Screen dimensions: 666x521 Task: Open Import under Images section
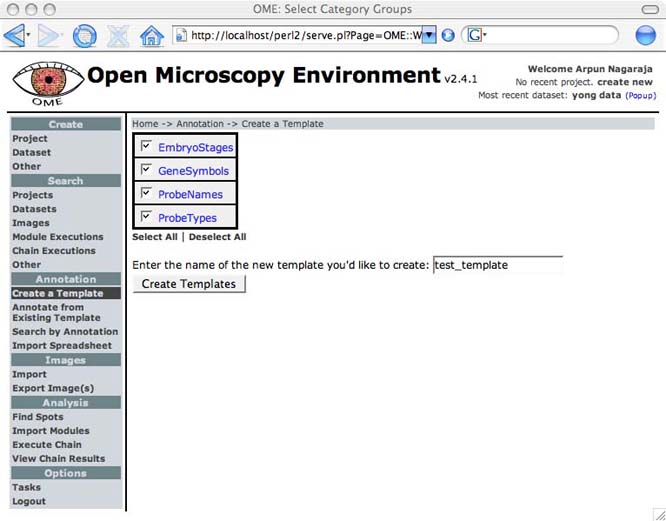[x=29, y=375]
